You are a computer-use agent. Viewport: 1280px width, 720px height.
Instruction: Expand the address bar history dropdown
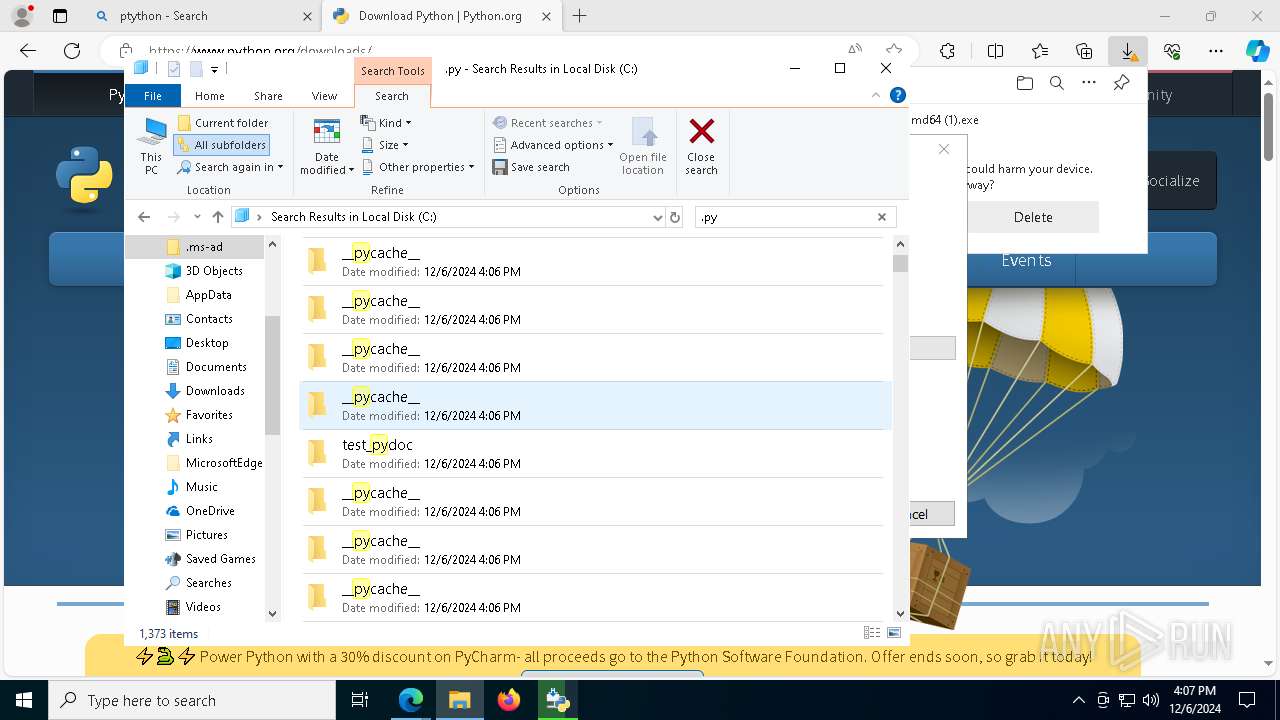[657, 217]
